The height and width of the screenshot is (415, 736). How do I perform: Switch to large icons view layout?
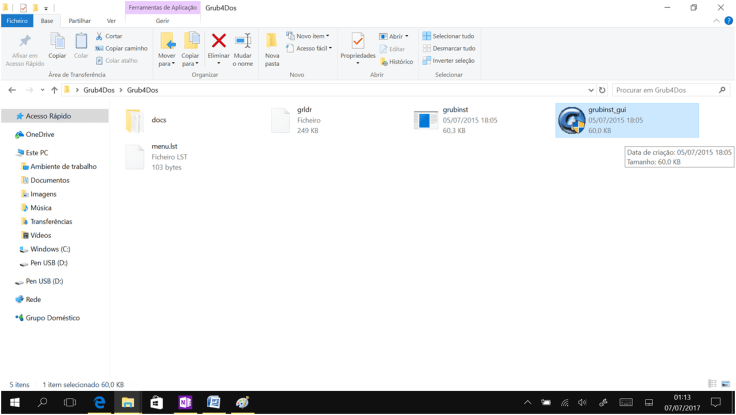[725, 384]
